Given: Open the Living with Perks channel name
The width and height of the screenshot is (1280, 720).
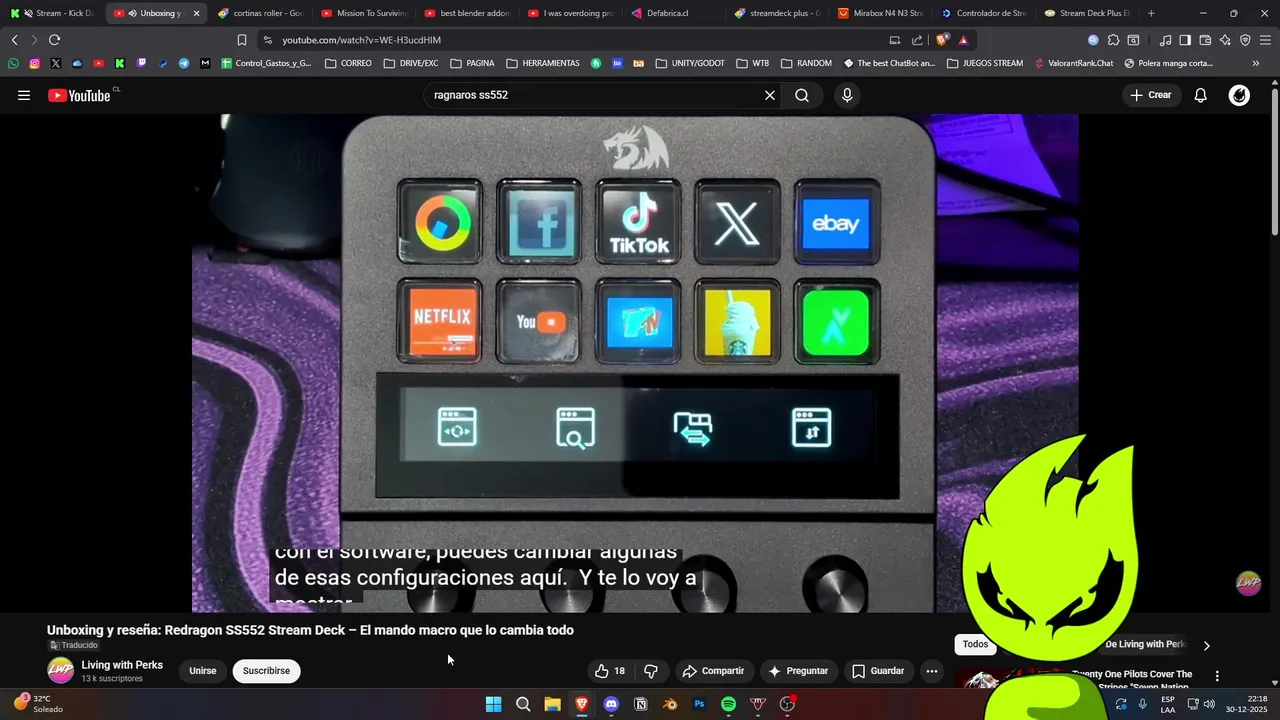Looking at the screenshot, I should pyautogui.click(x=122, y=665).
